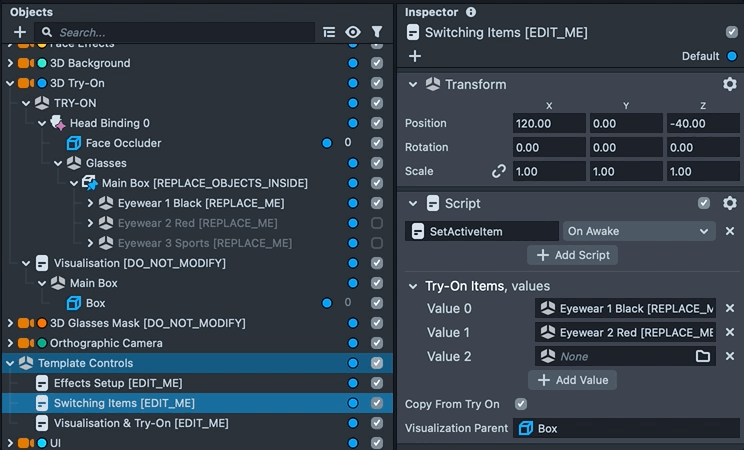Open Script component gear settings
Viewport: 744px width, 450px height.
click(x=729, y=203)
